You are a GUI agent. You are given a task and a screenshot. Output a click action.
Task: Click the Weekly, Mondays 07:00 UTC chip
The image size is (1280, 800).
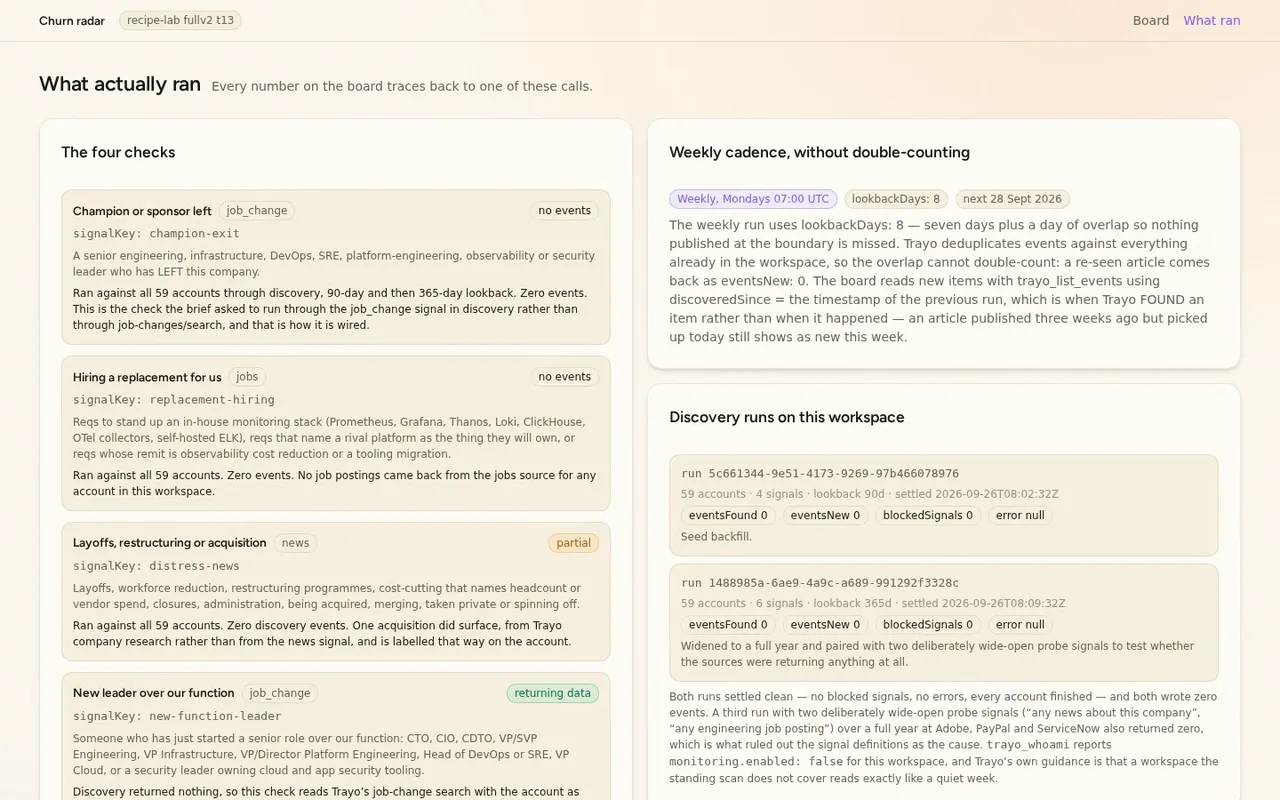point(753,199)
